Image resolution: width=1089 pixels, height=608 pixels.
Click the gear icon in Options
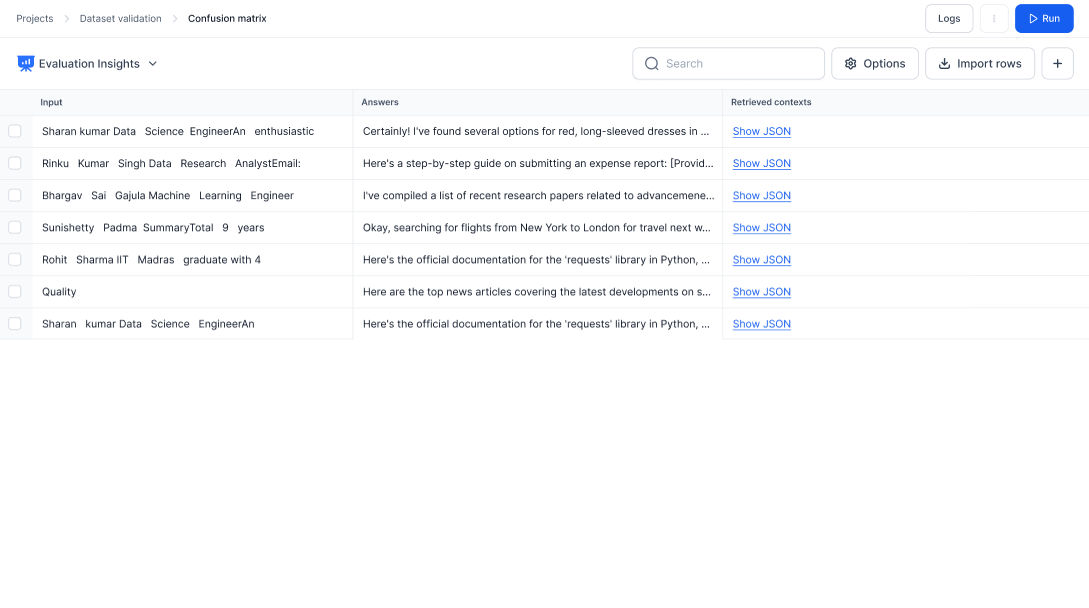point(851,64)
